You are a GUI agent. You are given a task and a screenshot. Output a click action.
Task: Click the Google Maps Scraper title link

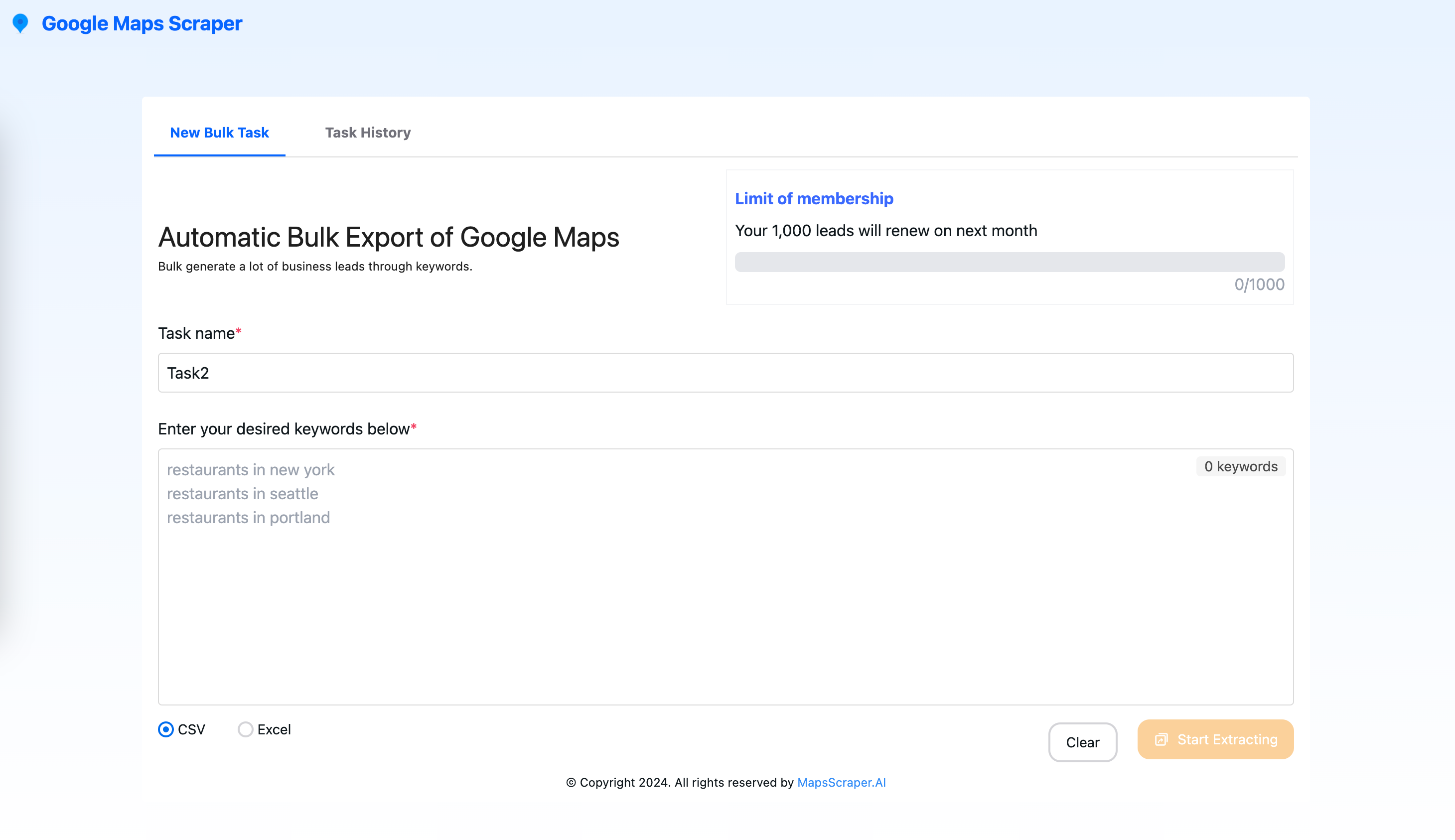coord(142,23)
